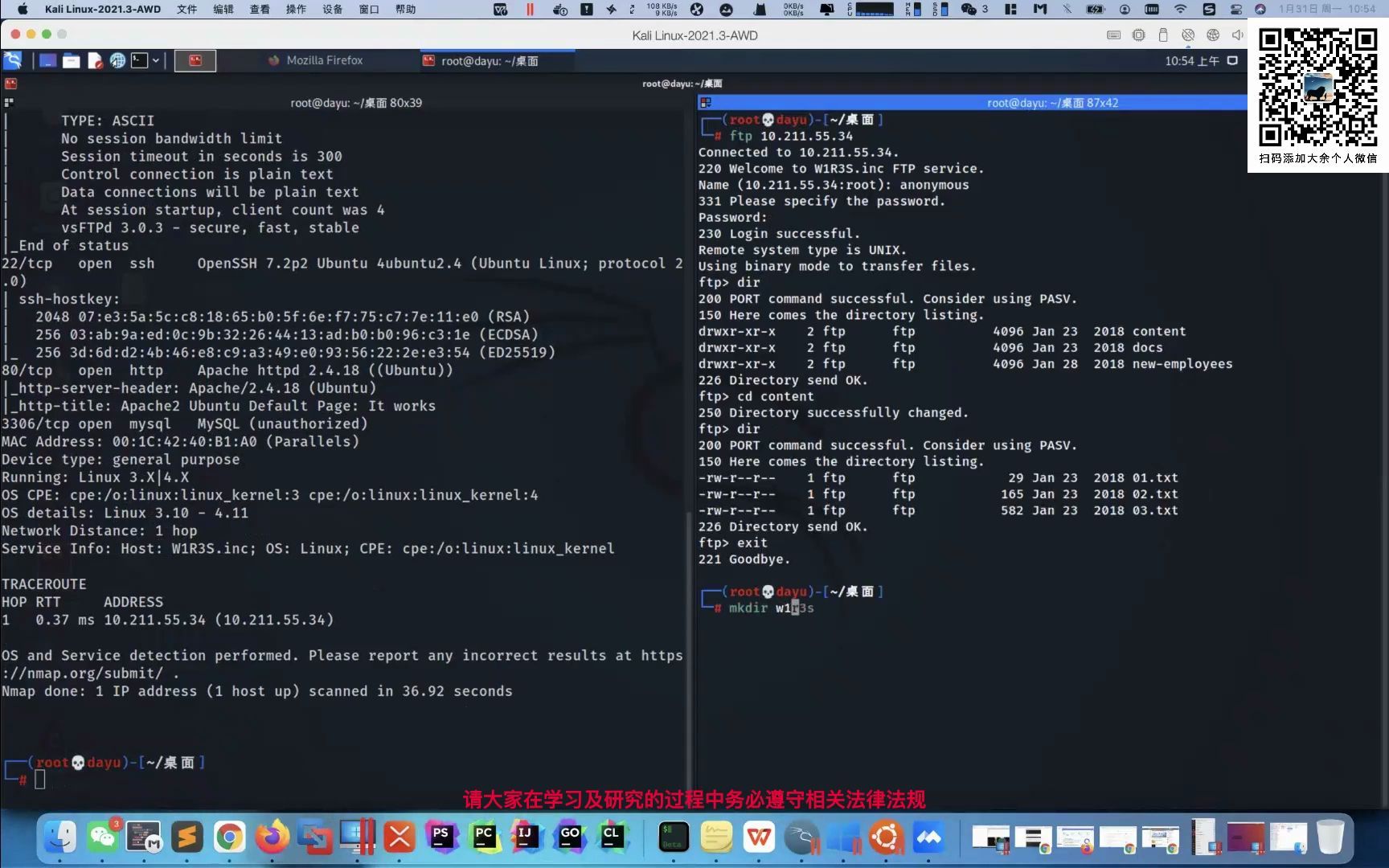Open the network globe icon in VM toolbar
The height and width of the screenshot is (868, 1389).
tap(1213, 35)
